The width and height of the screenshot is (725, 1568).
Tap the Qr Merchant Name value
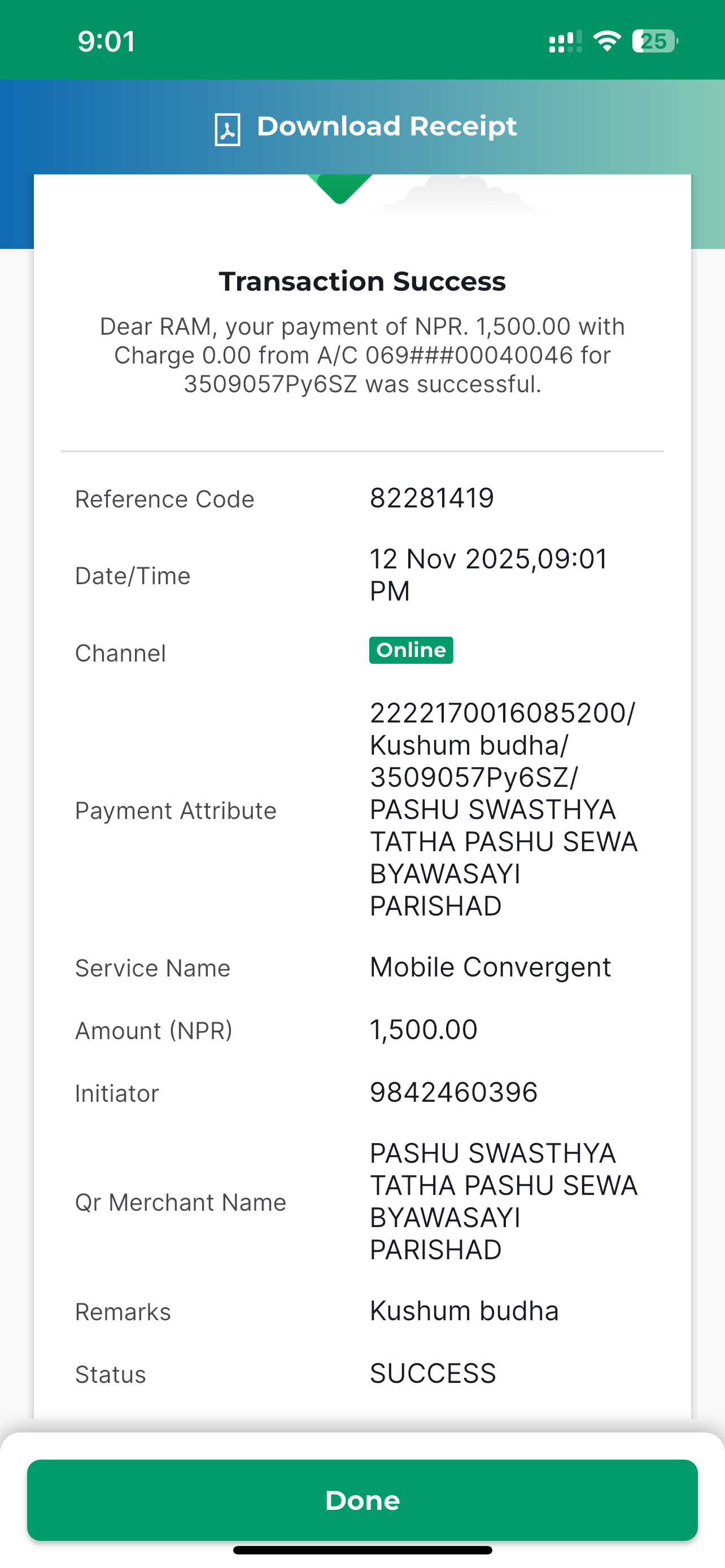point(504,1201)
